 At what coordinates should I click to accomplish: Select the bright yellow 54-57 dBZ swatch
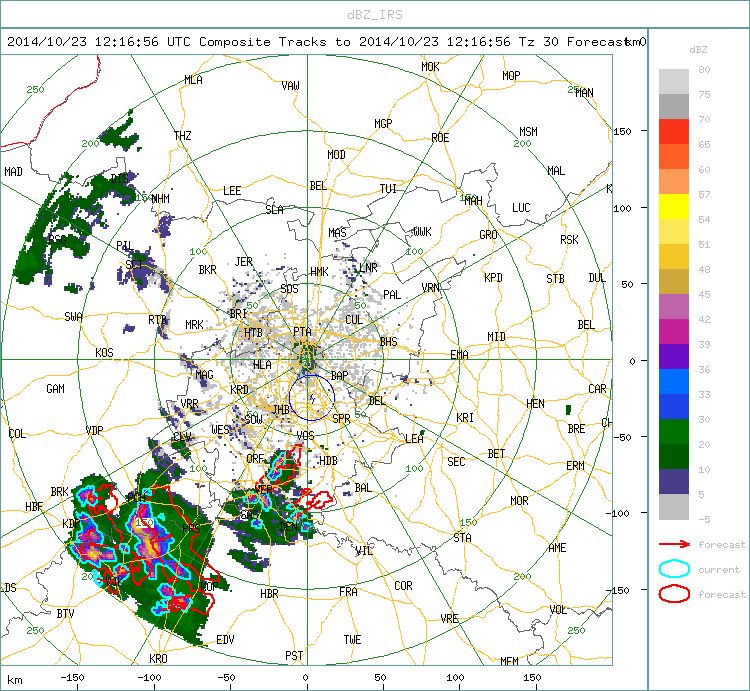[673, 207]
